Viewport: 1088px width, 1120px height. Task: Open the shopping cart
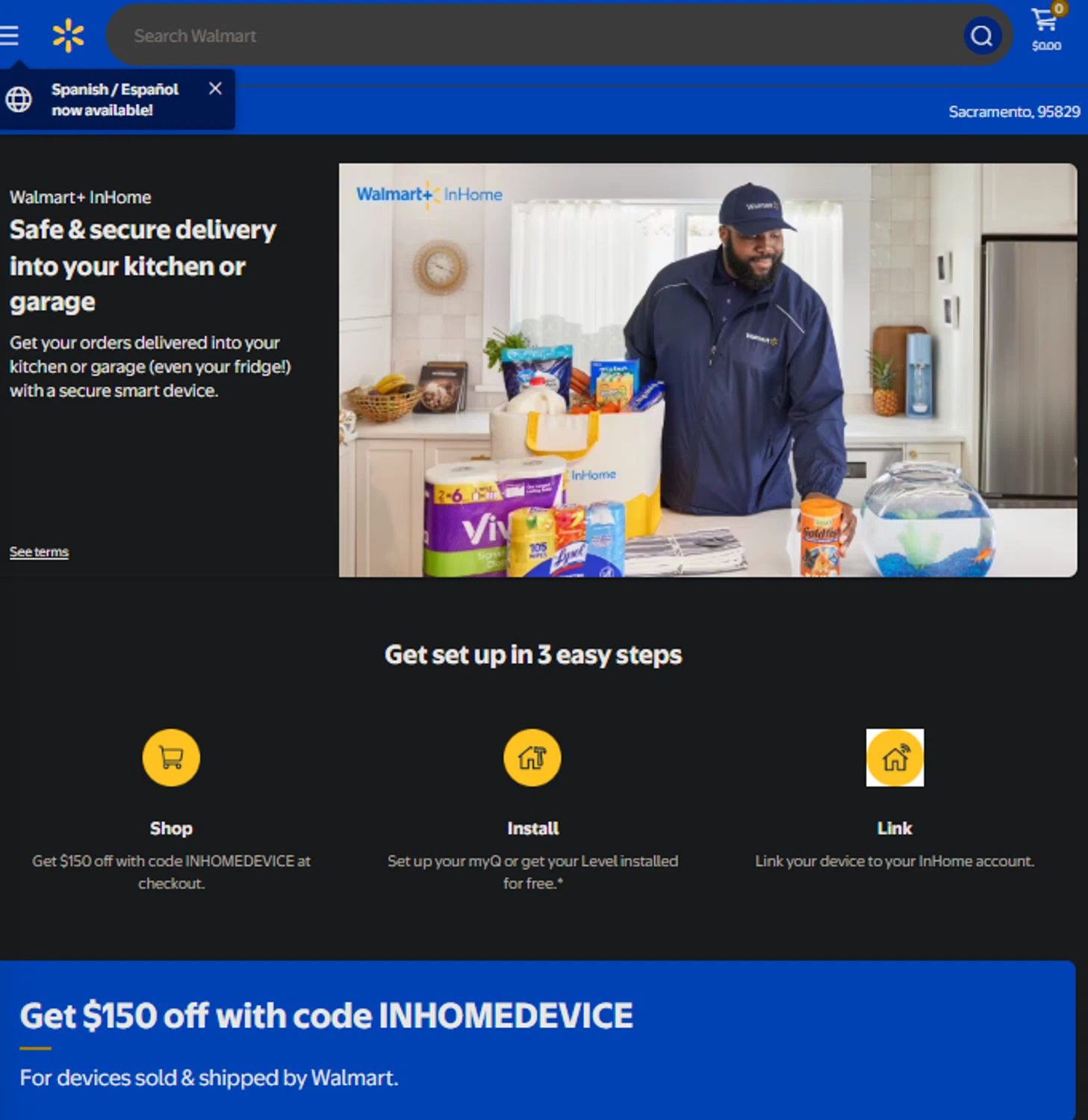(1046, 28)
